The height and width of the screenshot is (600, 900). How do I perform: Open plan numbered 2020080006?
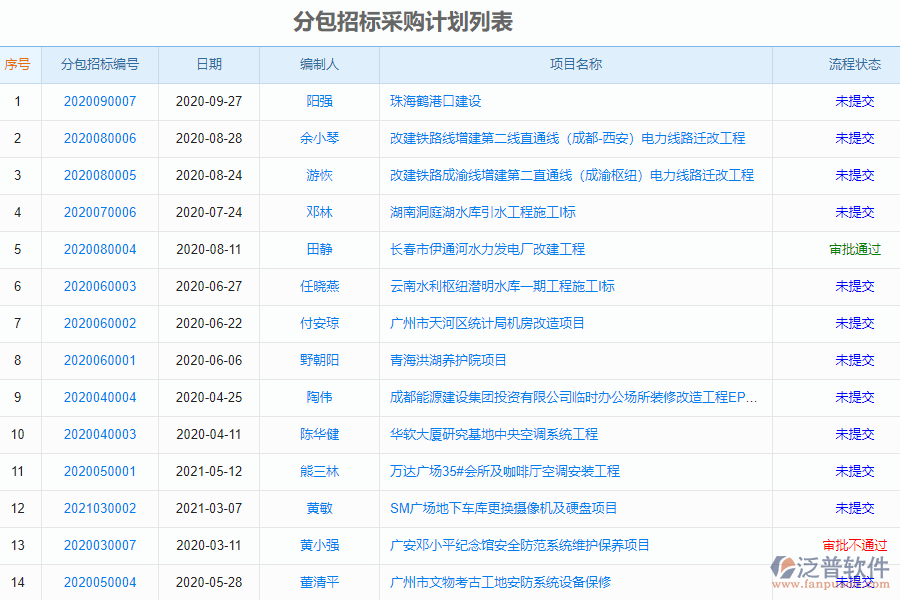pyautogui.click(x=101, y=138)
